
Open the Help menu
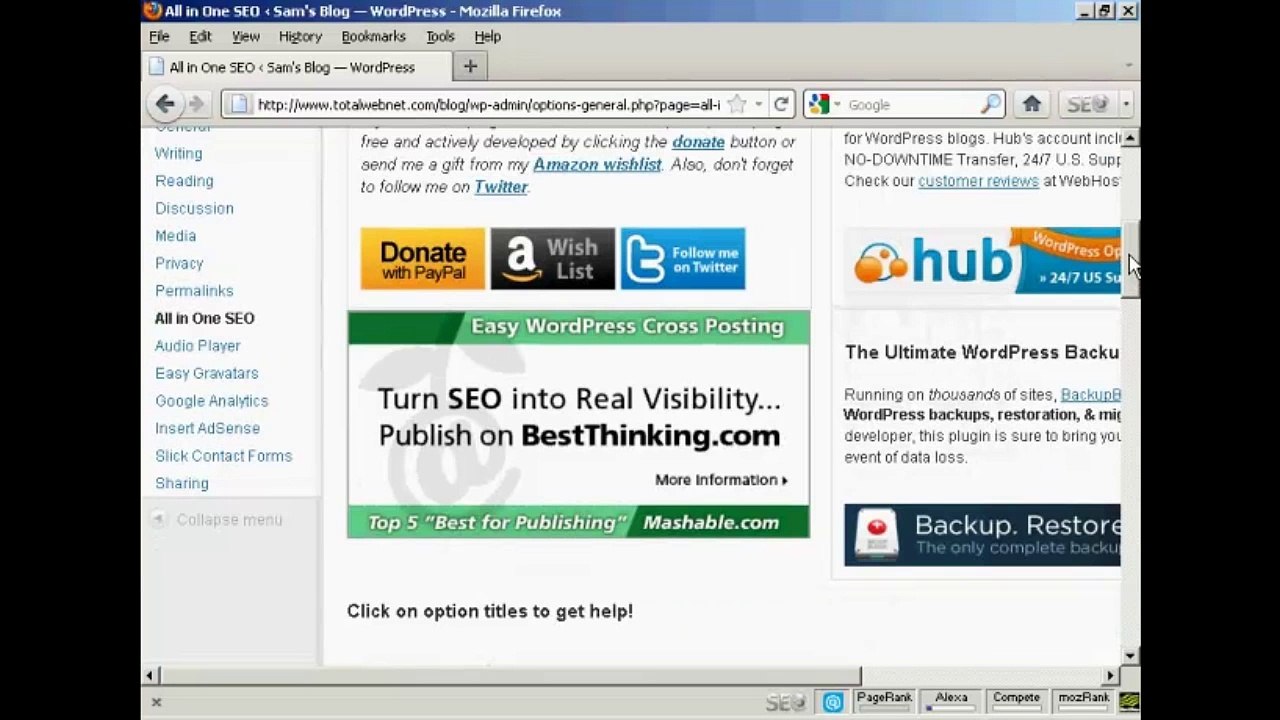pos(487,36)
